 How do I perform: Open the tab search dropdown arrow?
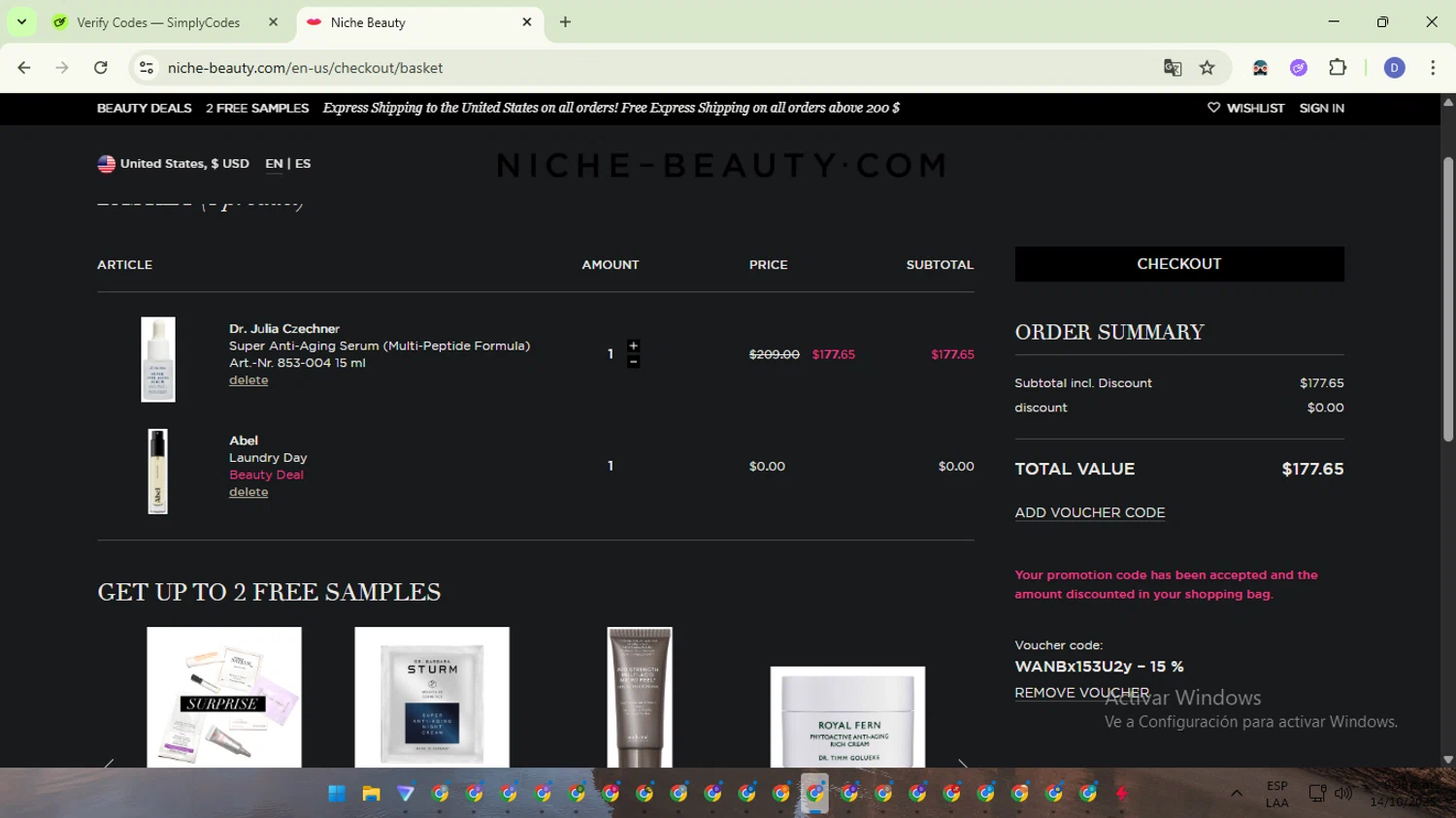[x=21, y=22]
